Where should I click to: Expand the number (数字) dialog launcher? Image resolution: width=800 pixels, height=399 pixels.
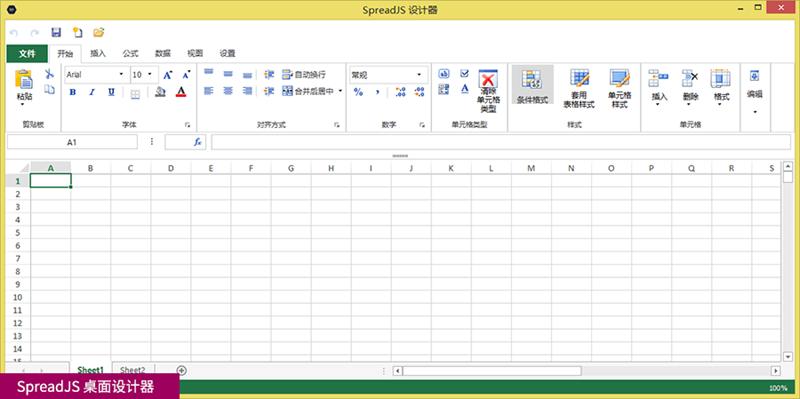pos(422,125)
